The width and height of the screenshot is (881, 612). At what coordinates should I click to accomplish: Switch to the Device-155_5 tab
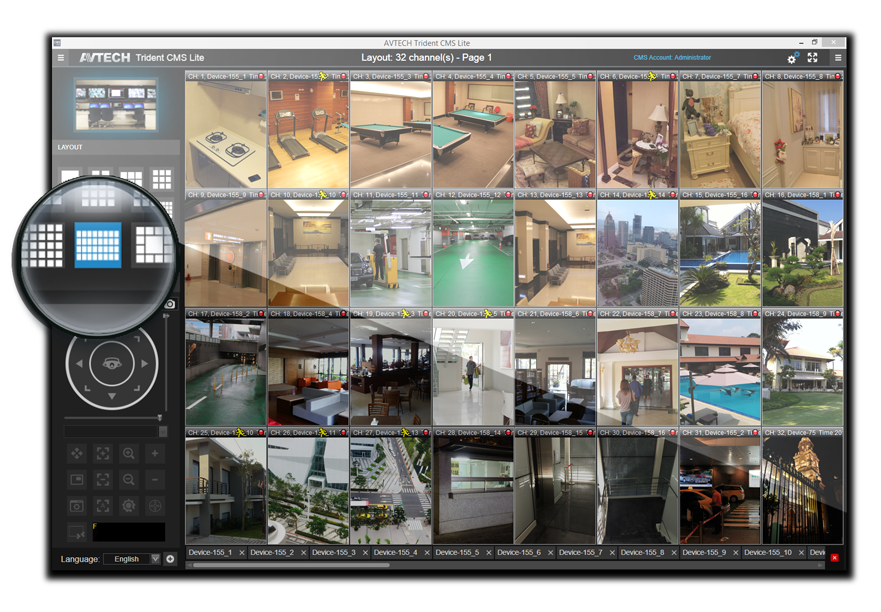tap(457, 553)
